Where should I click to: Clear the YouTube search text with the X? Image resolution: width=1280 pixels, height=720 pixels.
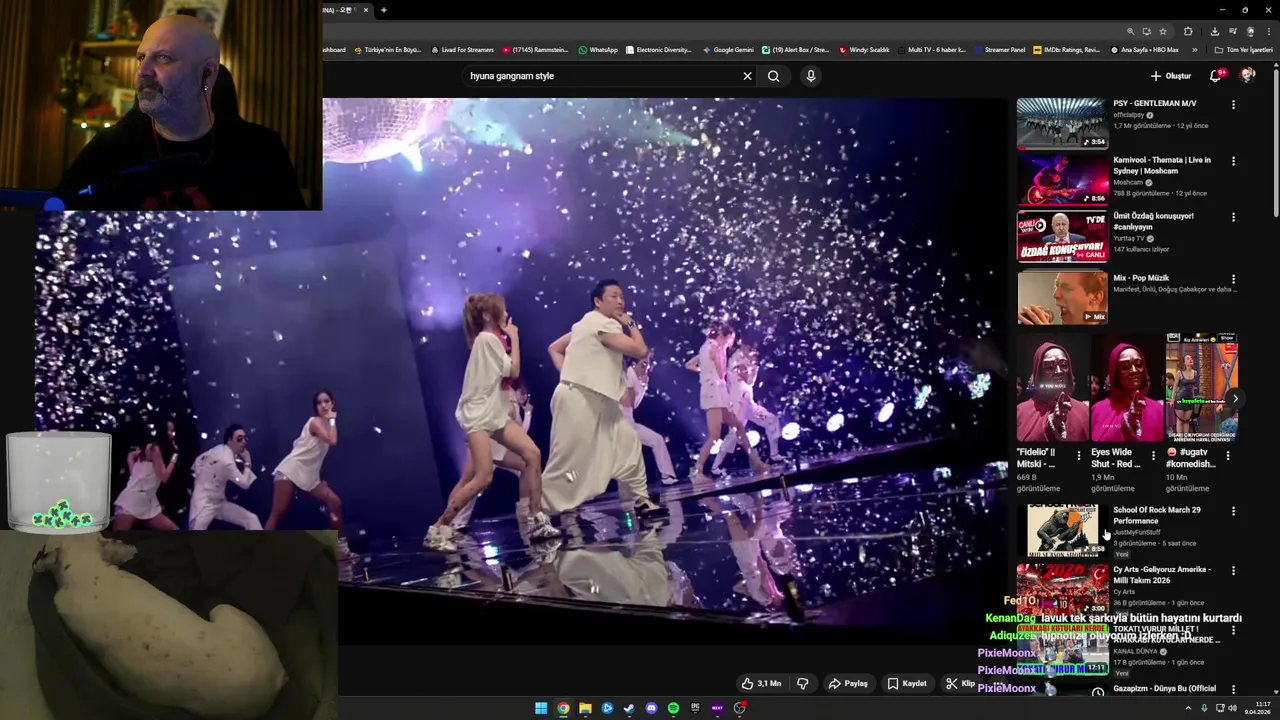coord(747,76)
